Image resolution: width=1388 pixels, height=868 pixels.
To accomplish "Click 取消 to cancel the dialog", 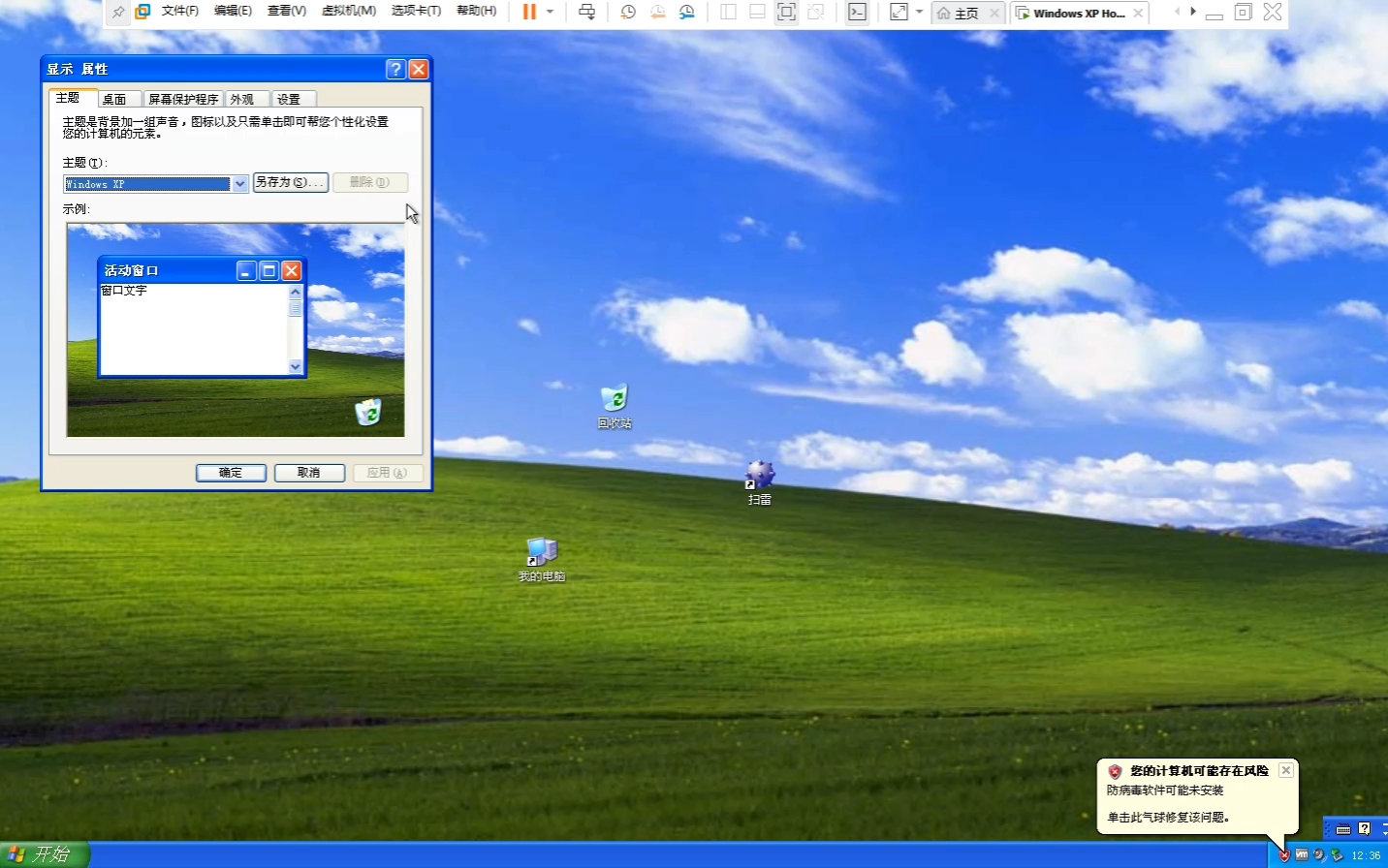I will coord(309,473).
